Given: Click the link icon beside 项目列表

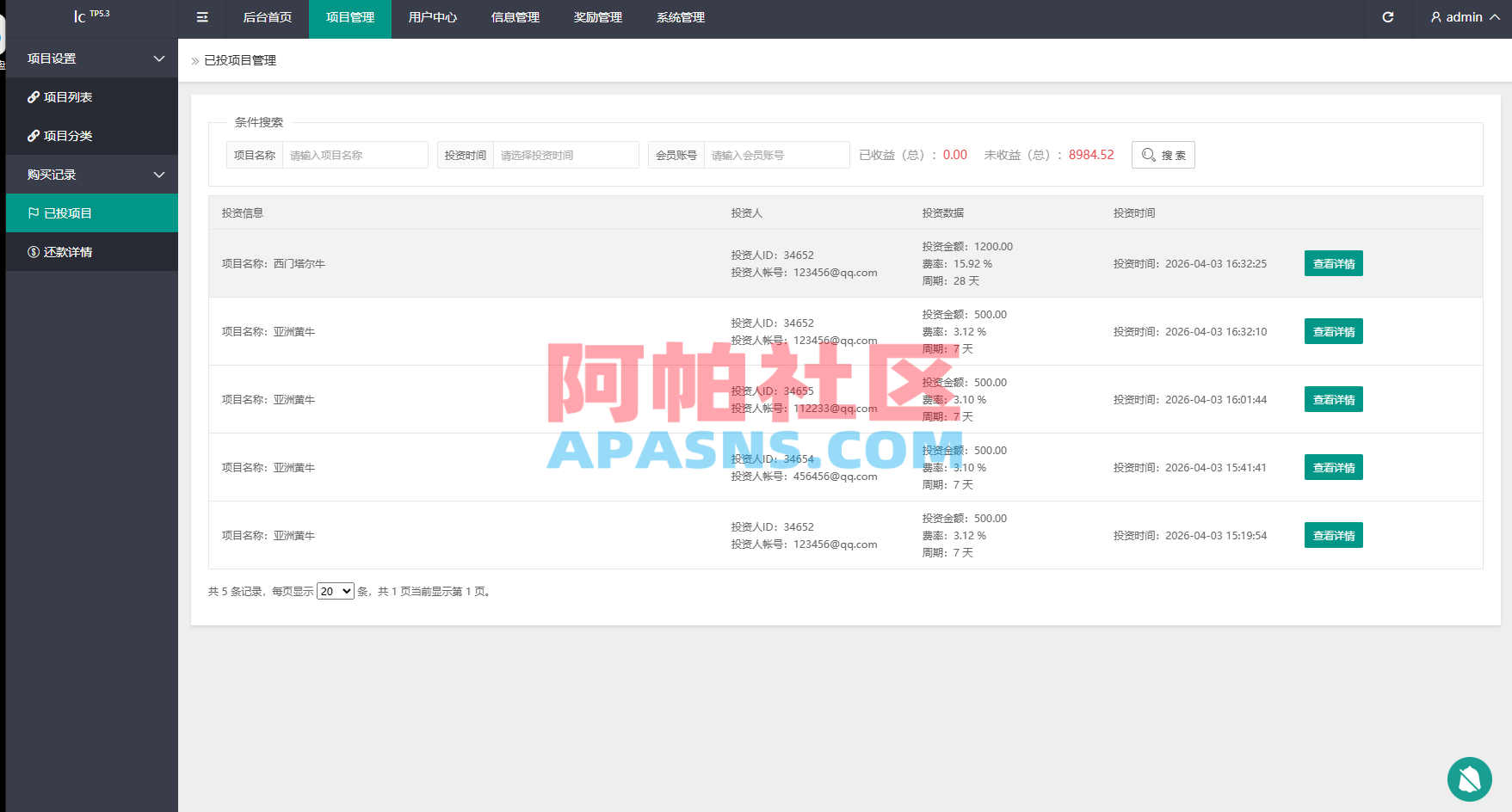Looking at the screenshot, I should (x=34, y=97).
